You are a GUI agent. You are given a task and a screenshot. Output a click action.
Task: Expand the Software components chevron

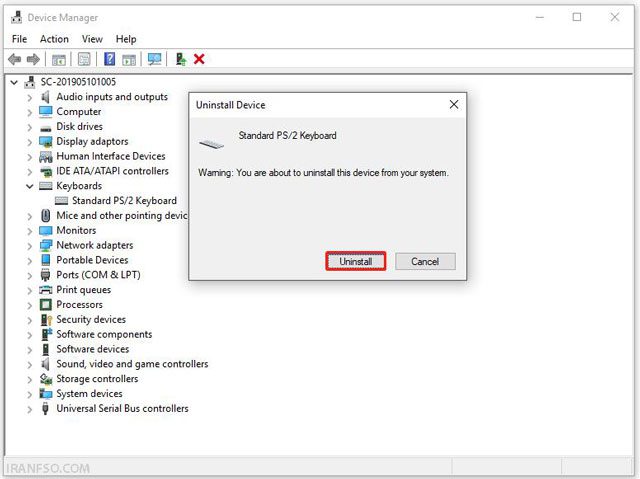click(x=29, y=335)
